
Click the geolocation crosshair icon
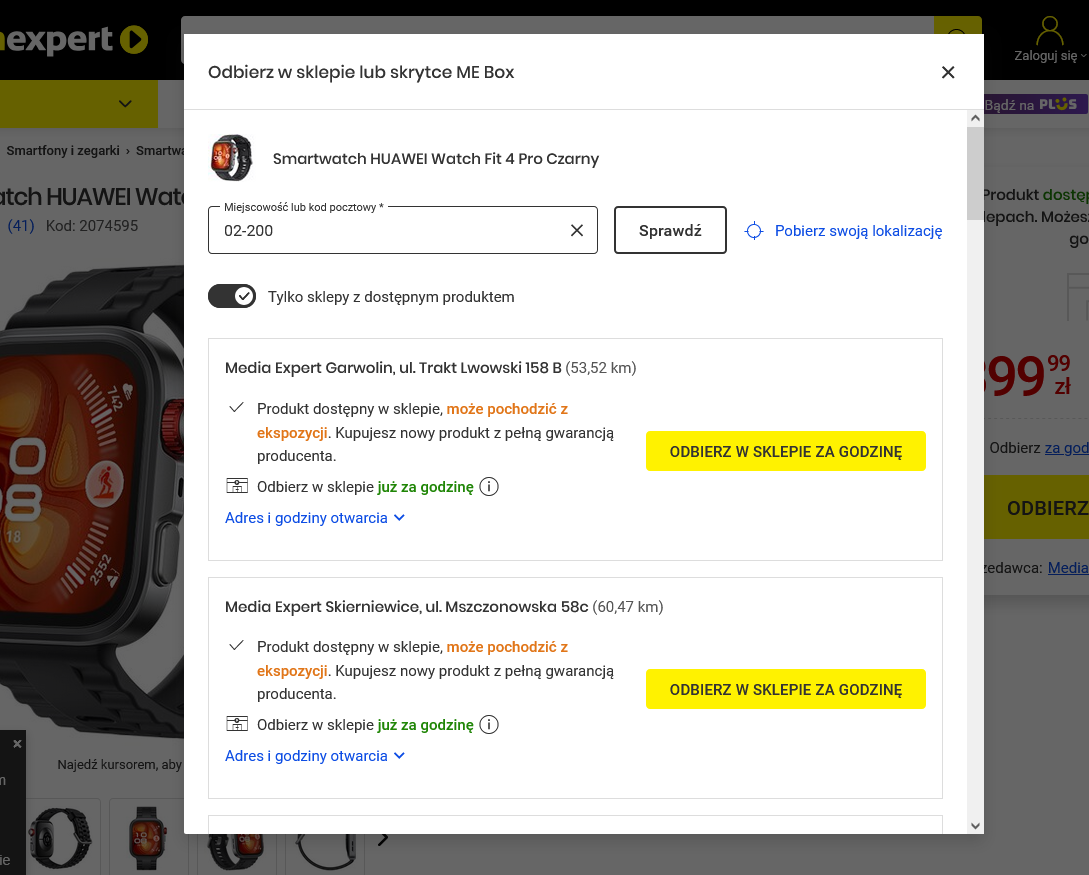click(x=754, y=231)
